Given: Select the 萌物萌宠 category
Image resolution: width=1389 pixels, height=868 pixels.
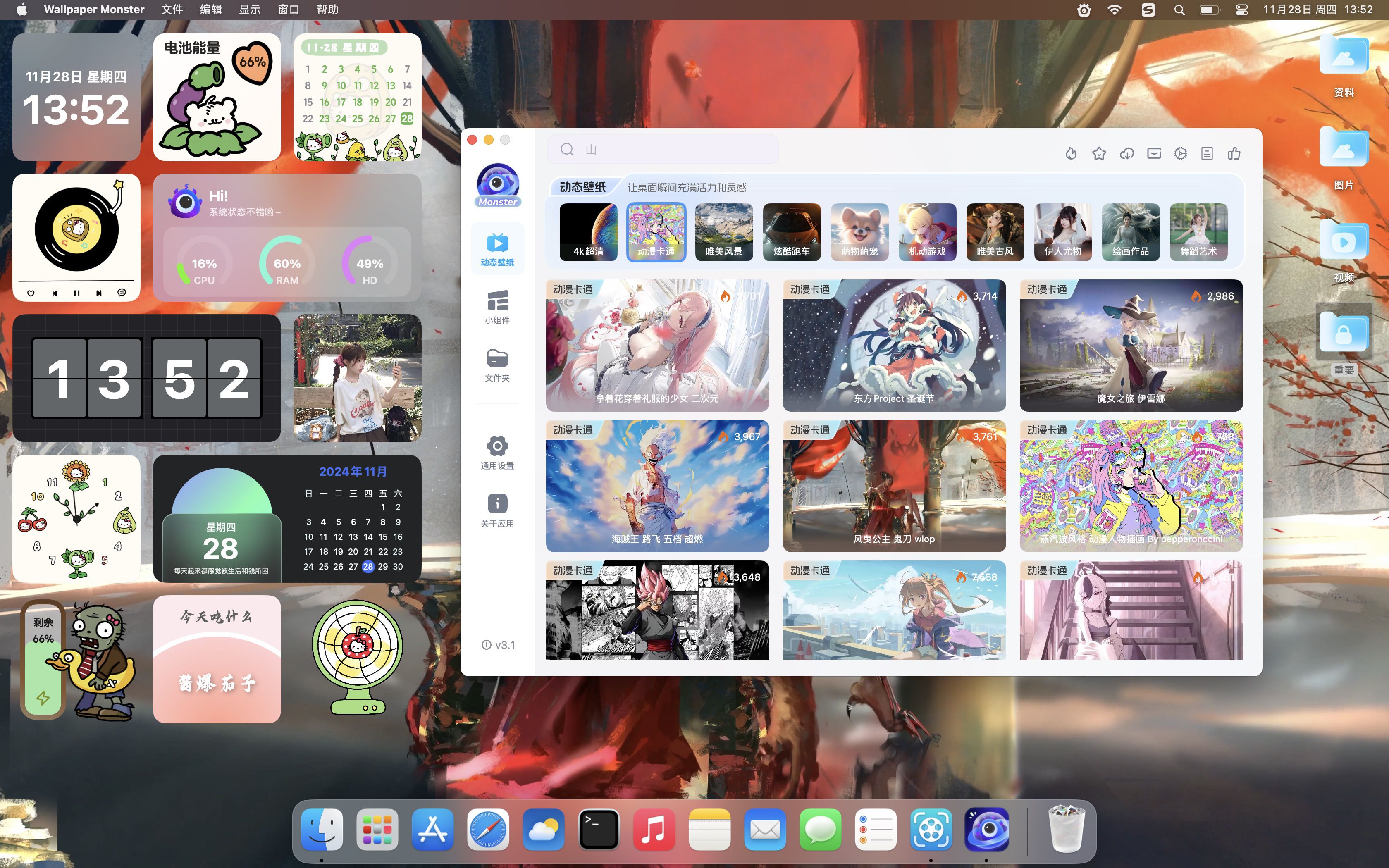Looking at the screenshot, I should (x=859, y=232).
